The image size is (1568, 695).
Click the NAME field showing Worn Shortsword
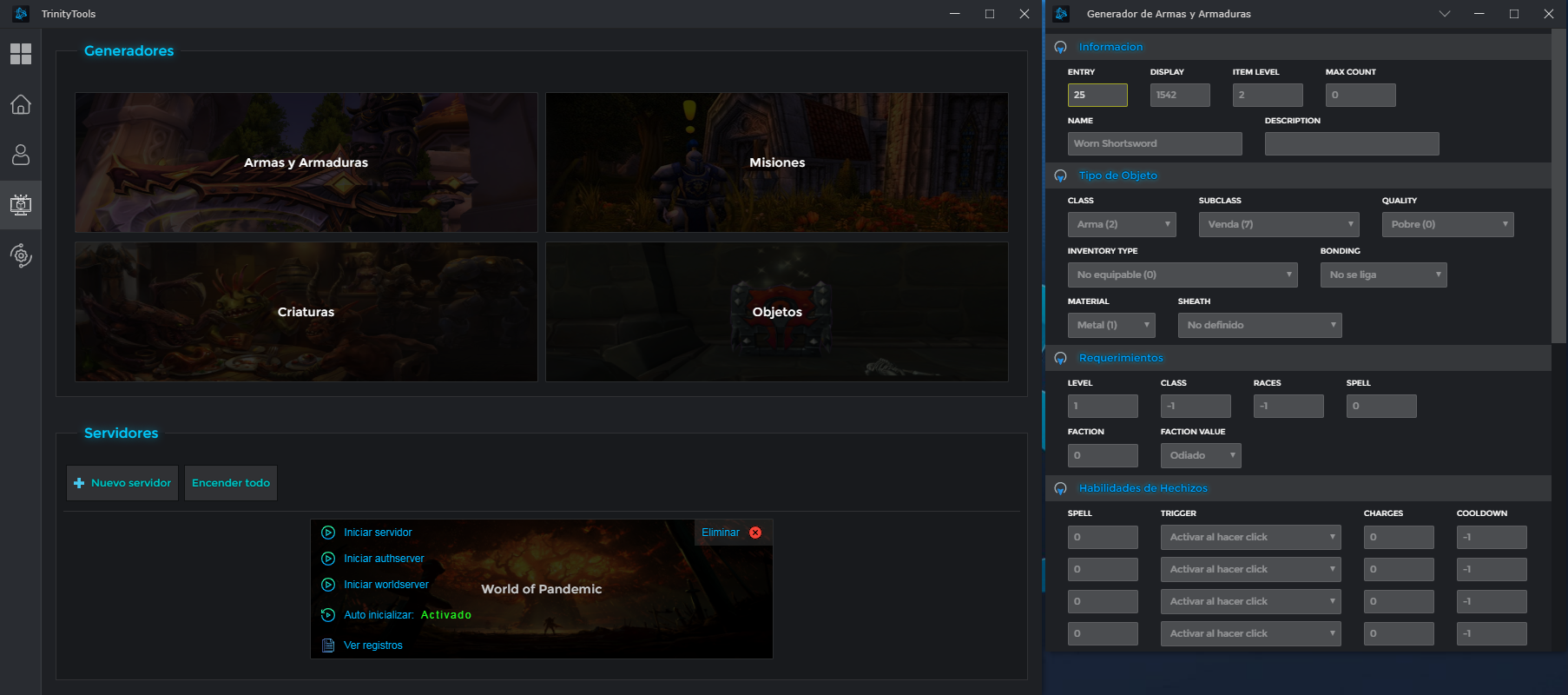pos(1155,143)
